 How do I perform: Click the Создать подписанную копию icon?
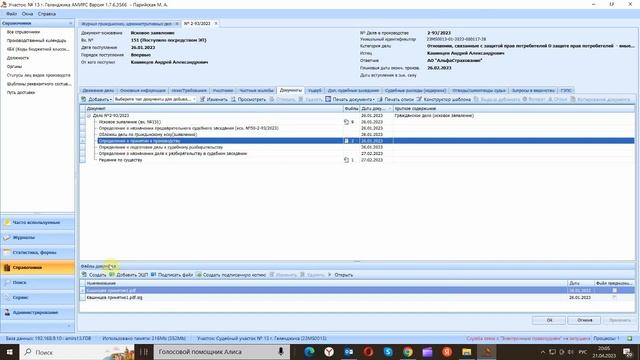point(199,275)
